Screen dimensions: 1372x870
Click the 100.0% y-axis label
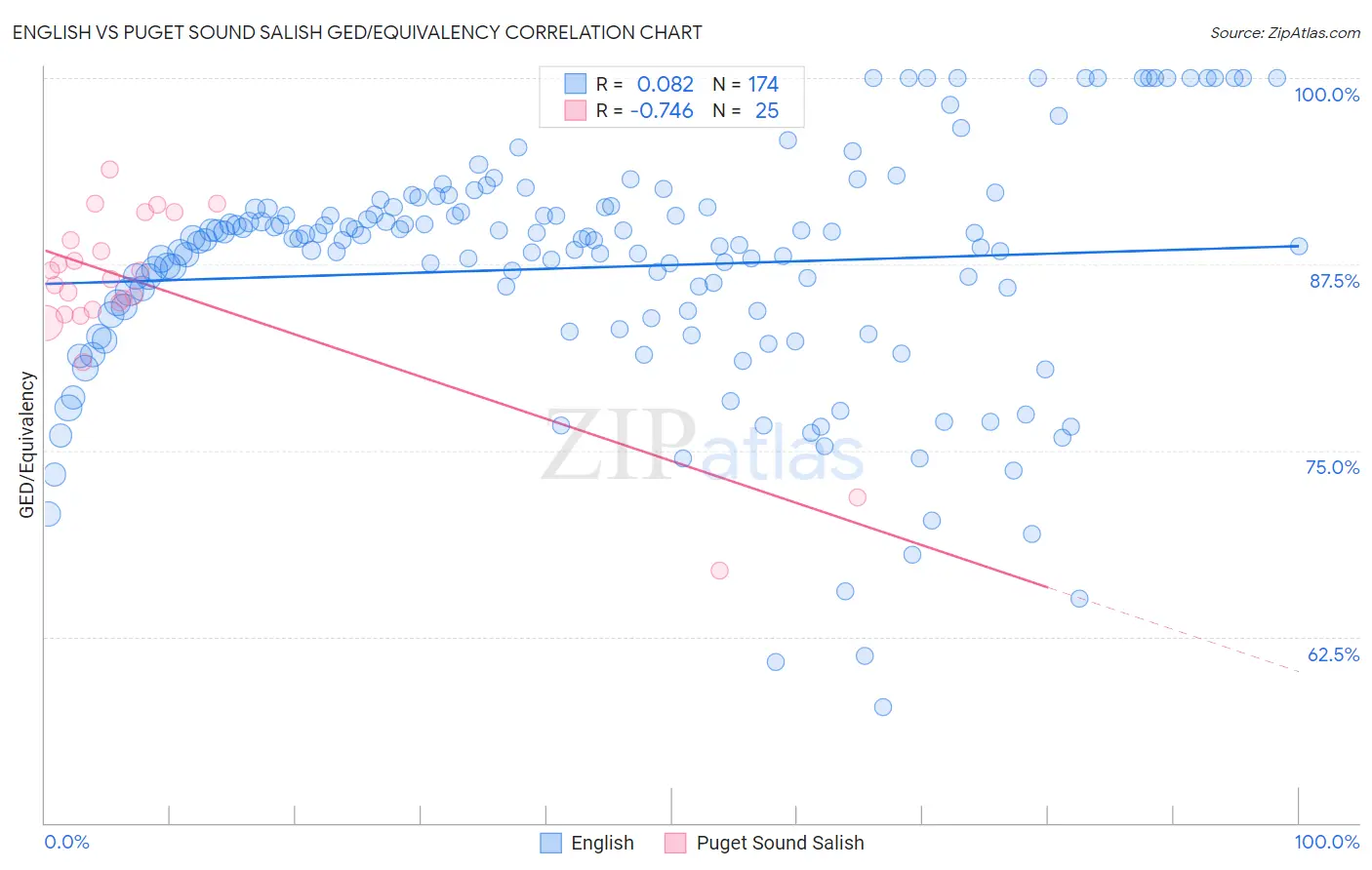(1326, 95)
